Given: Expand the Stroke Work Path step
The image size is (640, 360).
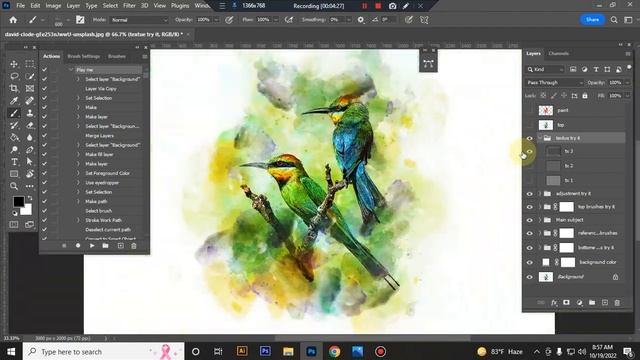Looking at the screenshot, I should [x=78, y=220].
